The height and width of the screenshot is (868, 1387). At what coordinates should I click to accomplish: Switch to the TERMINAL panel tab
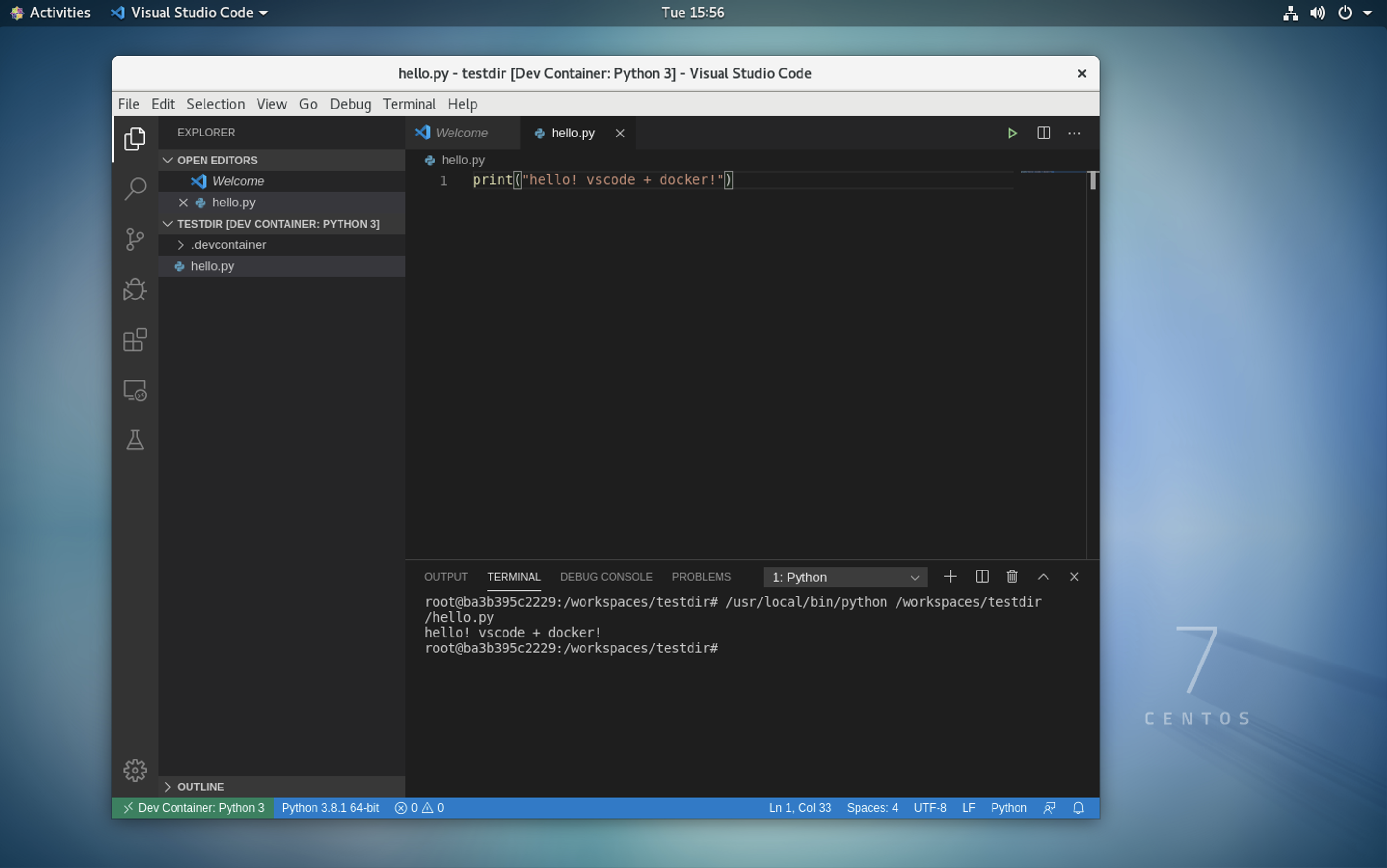(514, 576)
